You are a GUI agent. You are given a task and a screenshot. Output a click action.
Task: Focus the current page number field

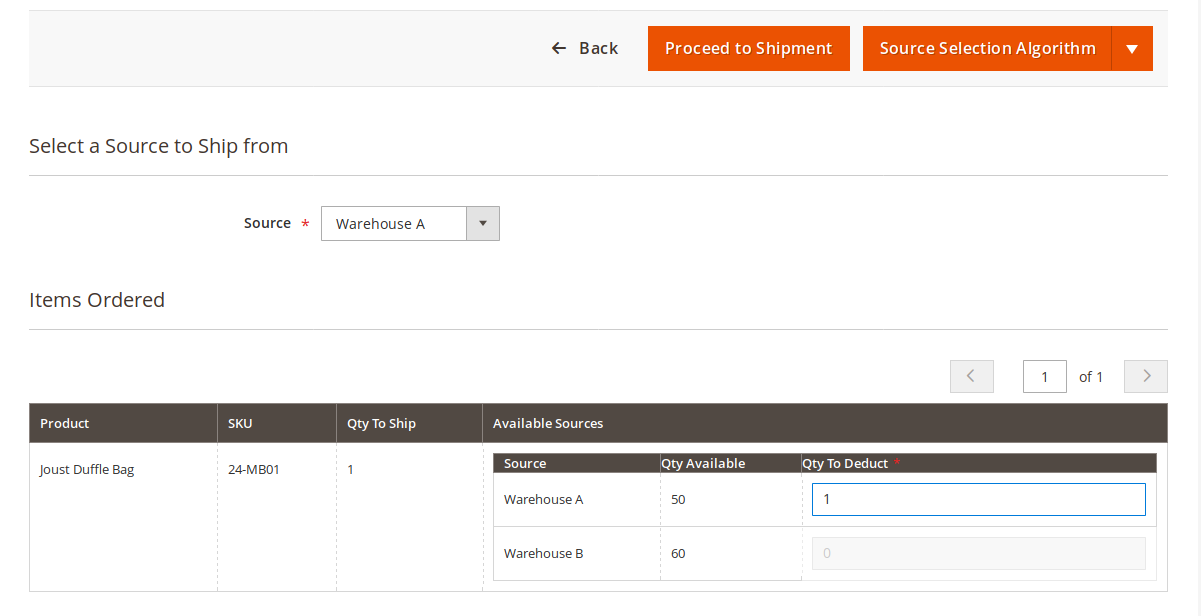(x=1045, y=376)
